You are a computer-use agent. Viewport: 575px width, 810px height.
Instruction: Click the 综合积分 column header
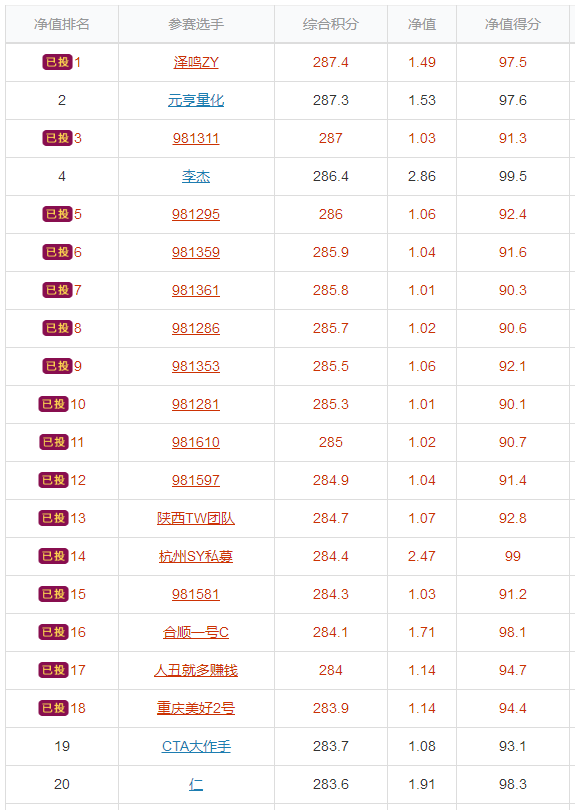click(331, 24)
